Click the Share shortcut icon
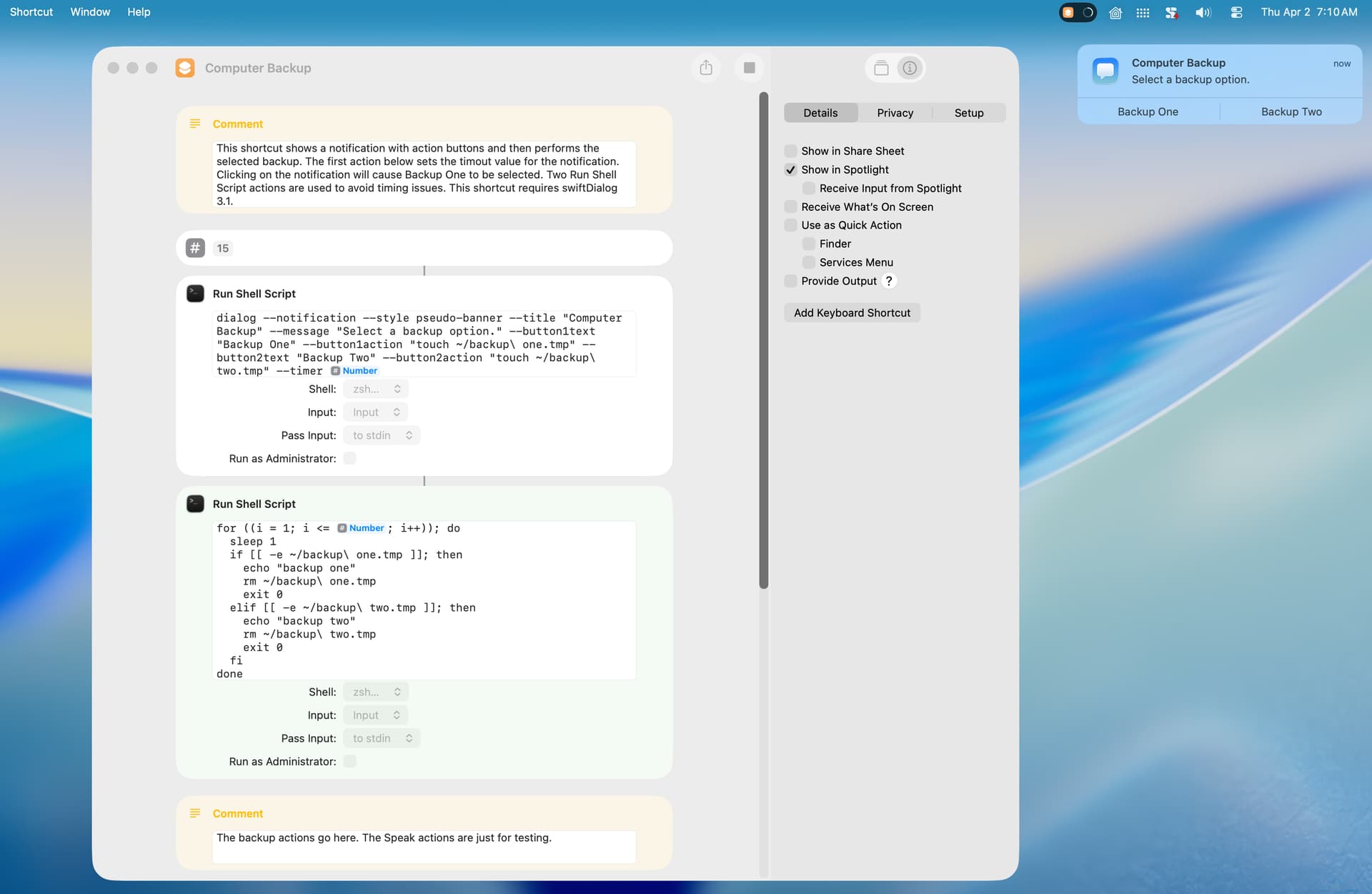1372x894 pixels. coord(706,68)
